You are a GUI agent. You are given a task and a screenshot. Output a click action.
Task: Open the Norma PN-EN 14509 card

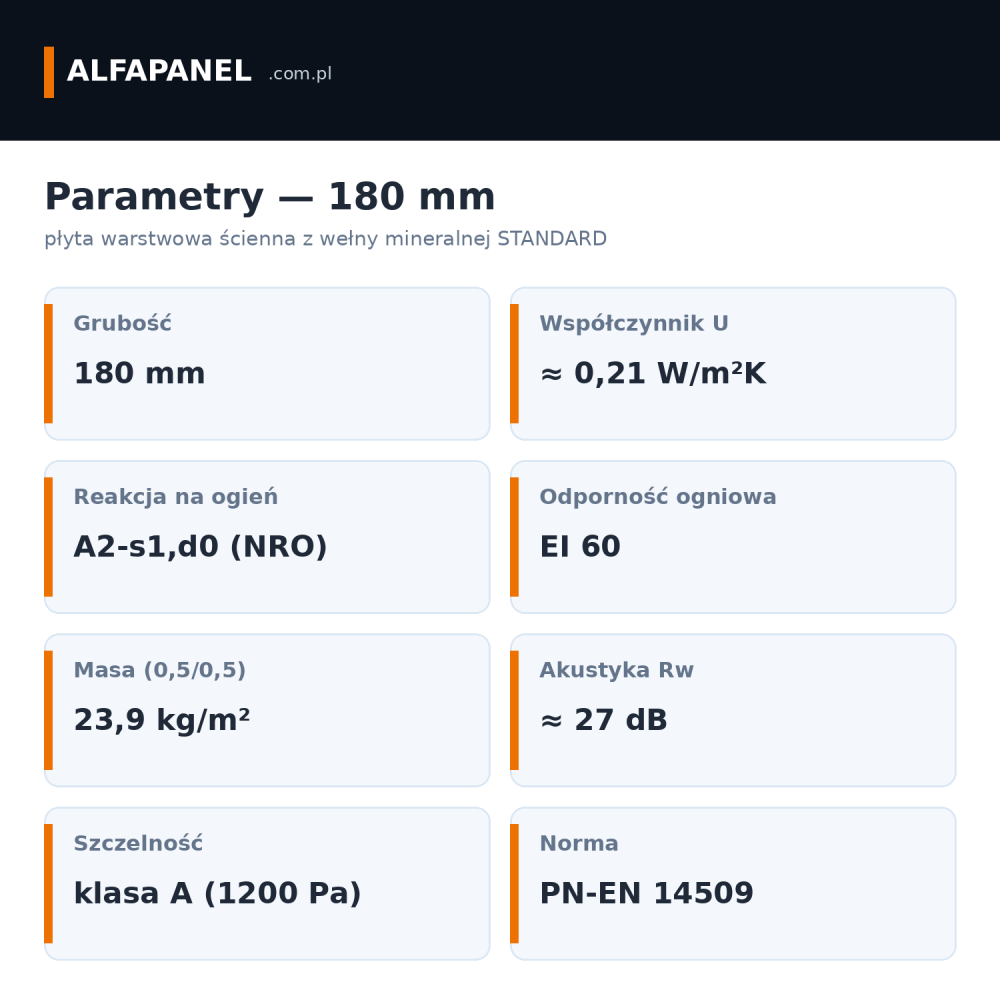733,883
